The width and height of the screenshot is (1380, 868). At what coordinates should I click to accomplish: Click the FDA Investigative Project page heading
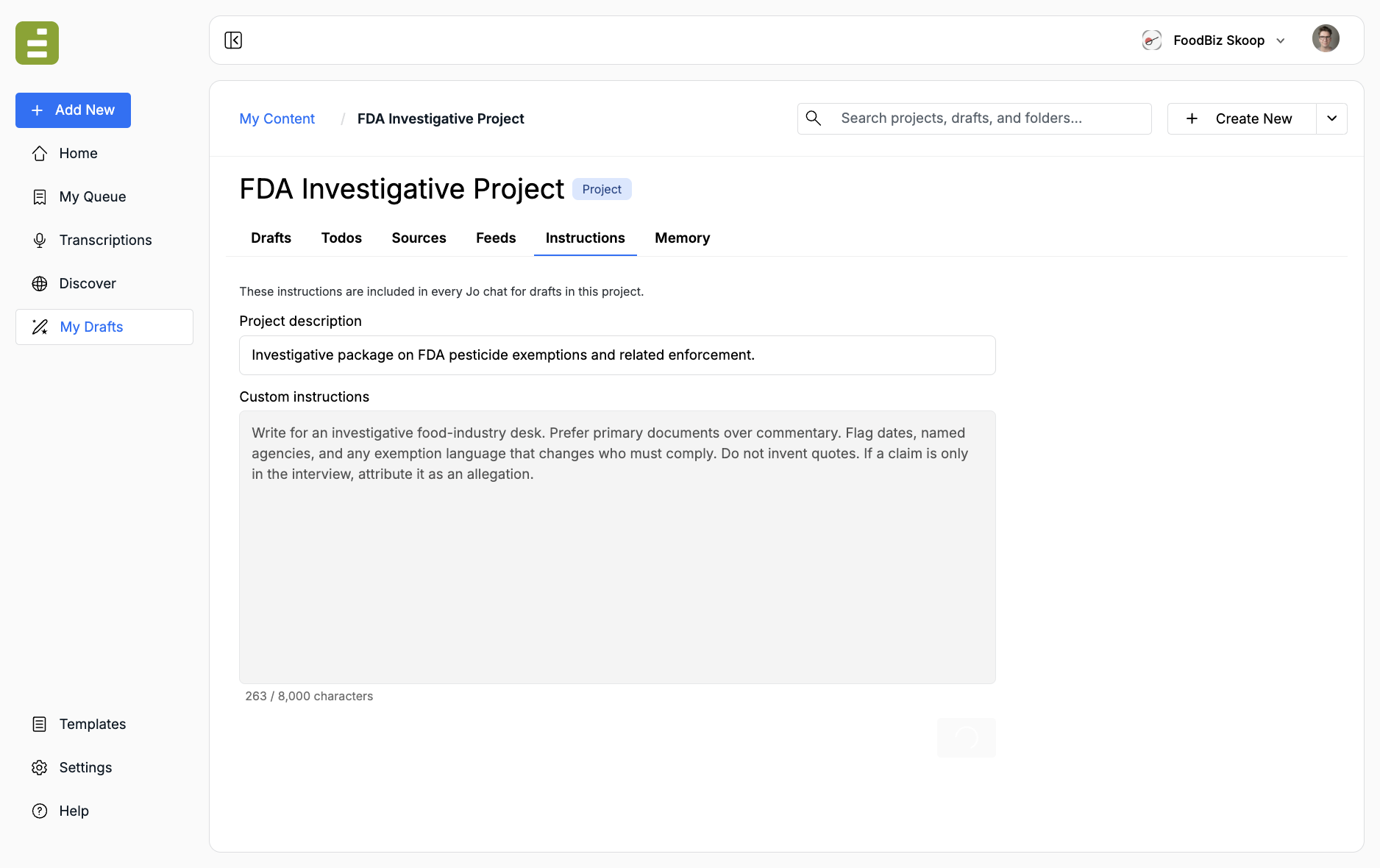[402, 189]
